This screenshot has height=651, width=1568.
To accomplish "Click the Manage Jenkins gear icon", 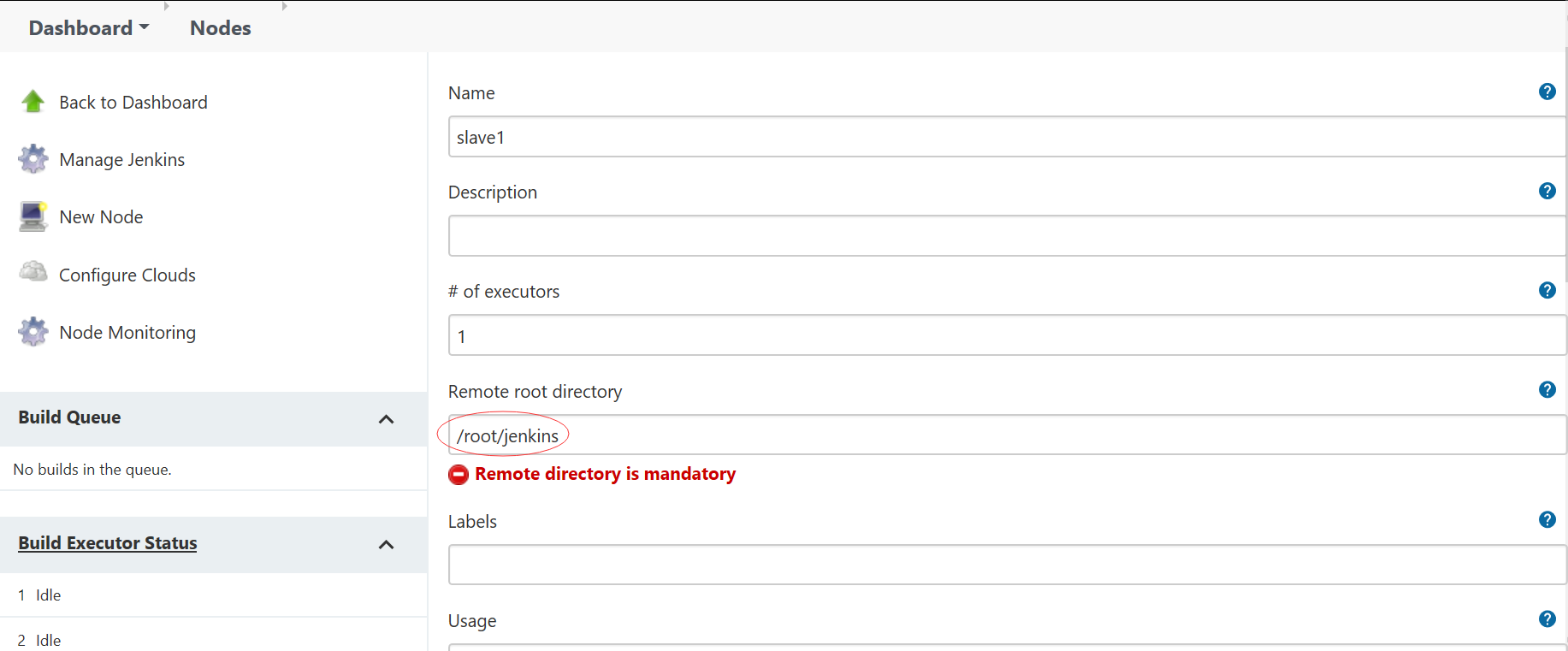I will [x=33, y=159].
